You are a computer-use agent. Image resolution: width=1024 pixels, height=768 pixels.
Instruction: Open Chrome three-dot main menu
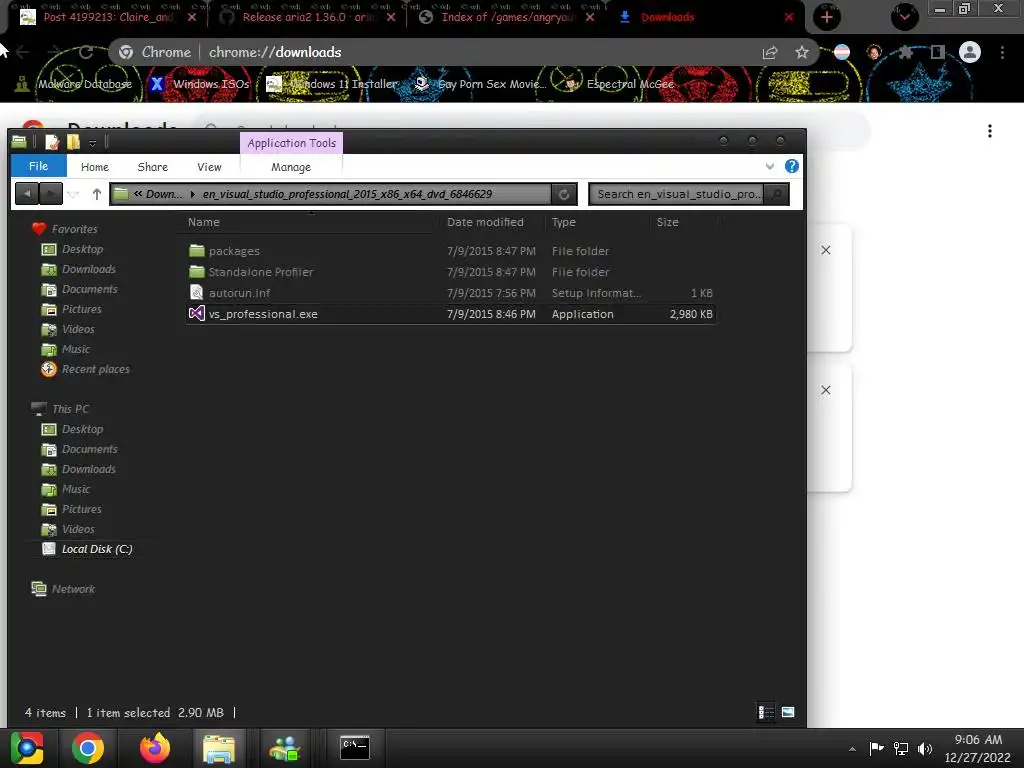(x=1002, y=52)
